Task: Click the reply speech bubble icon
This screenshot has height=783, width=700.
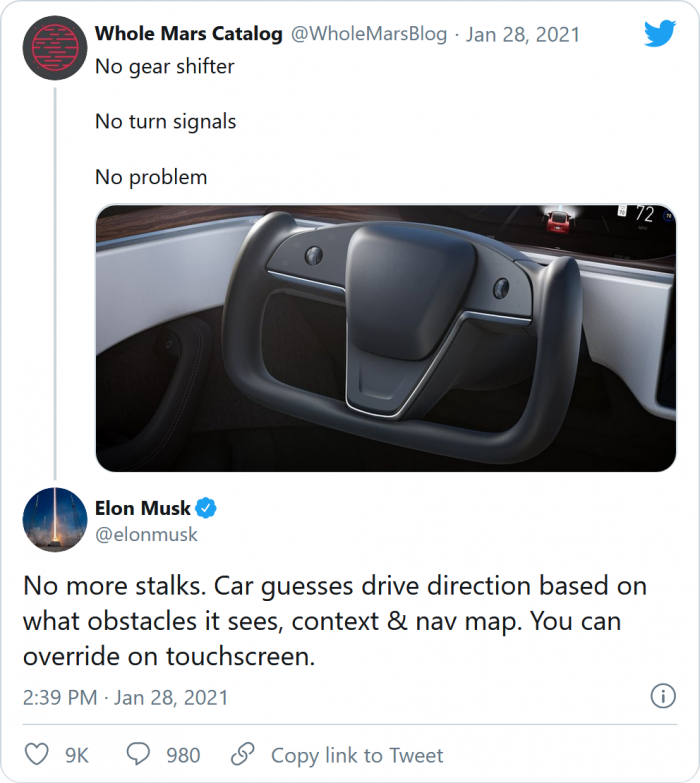Action: click(x=139, y=754)
